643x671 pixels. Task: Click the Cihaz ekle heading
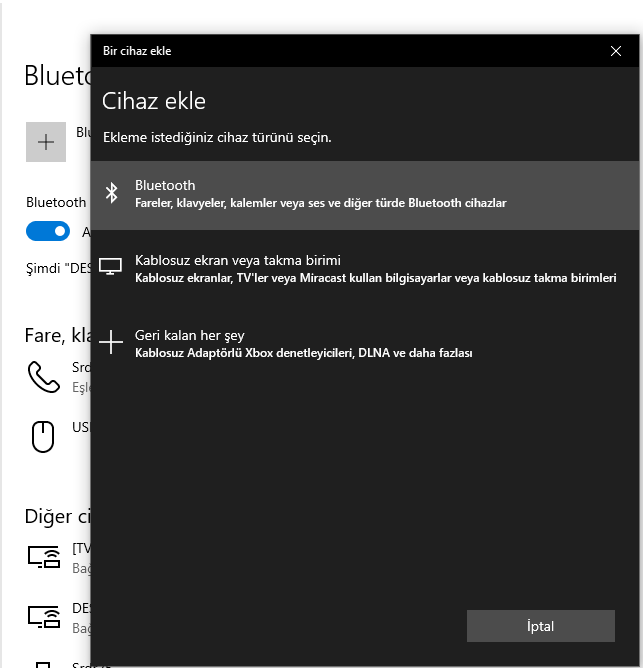[155, 101]
